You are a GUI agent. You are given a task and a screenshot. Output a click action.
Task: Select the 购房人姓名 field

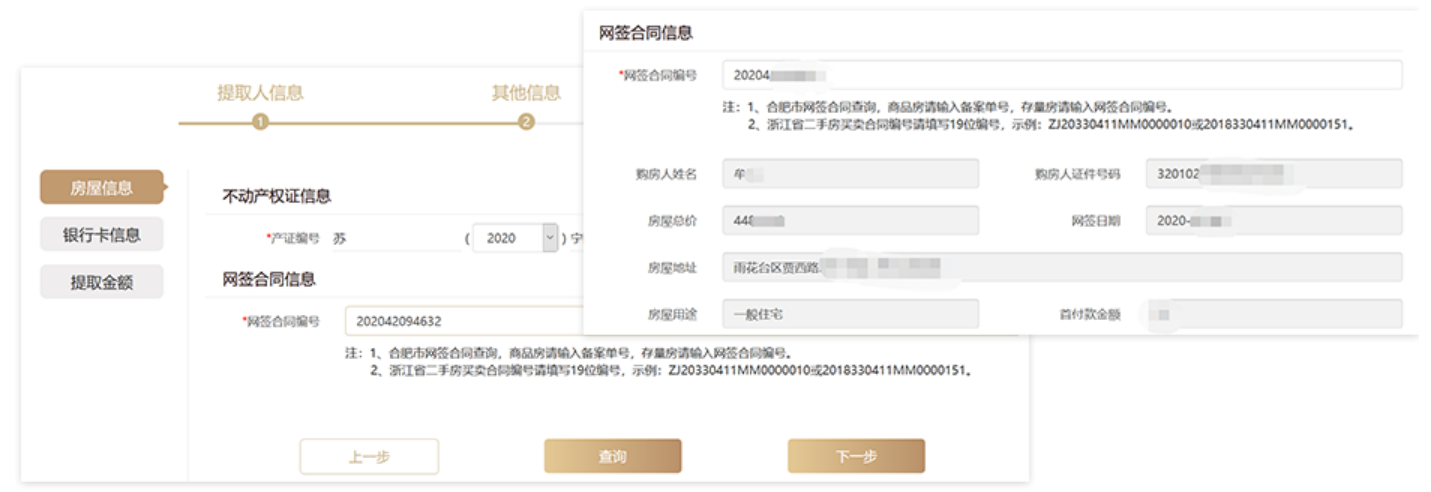click(x=850, y=174)
